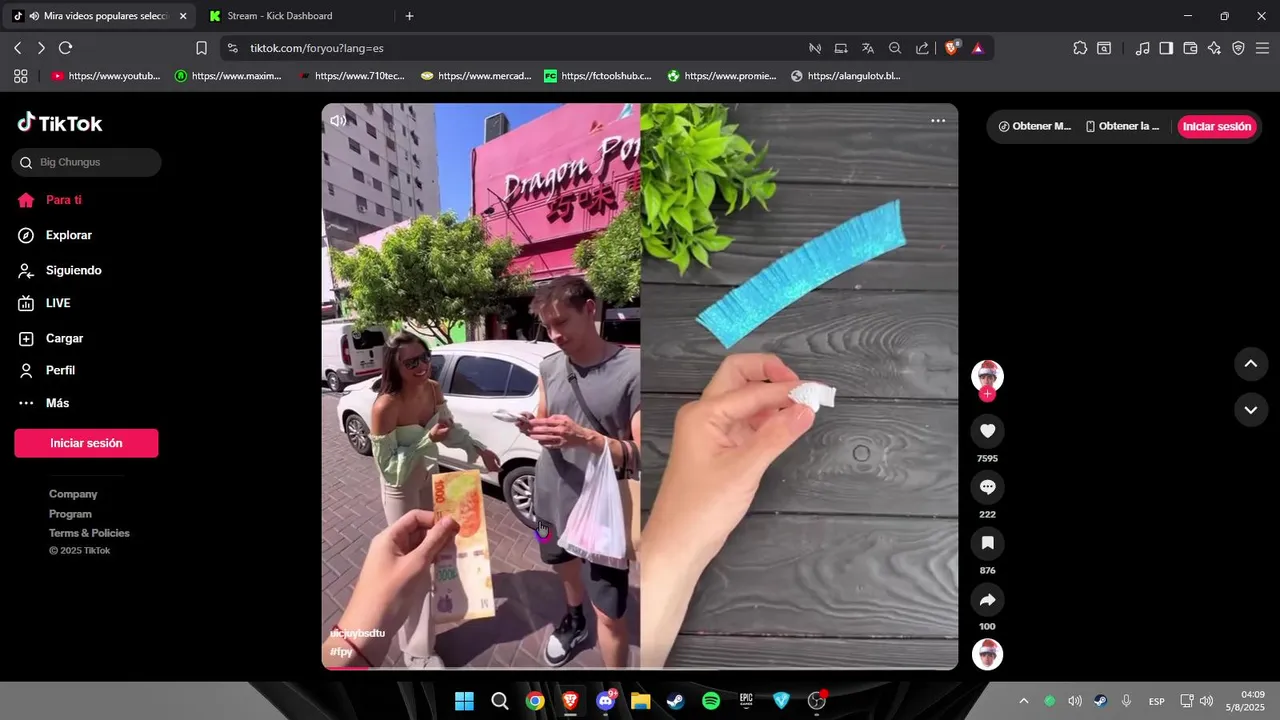
Task: Seek using the video progress bar
Action: (640, 668)
